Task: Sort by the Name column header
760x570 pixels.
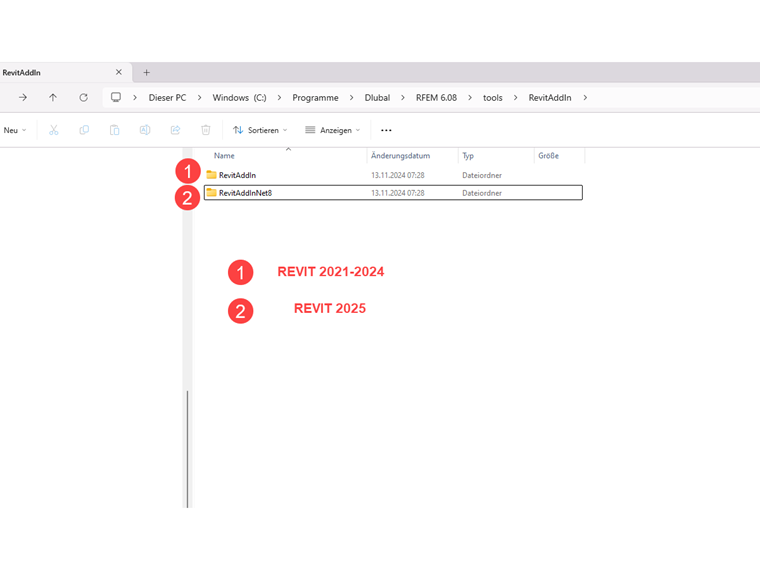Action: (224, 156)
